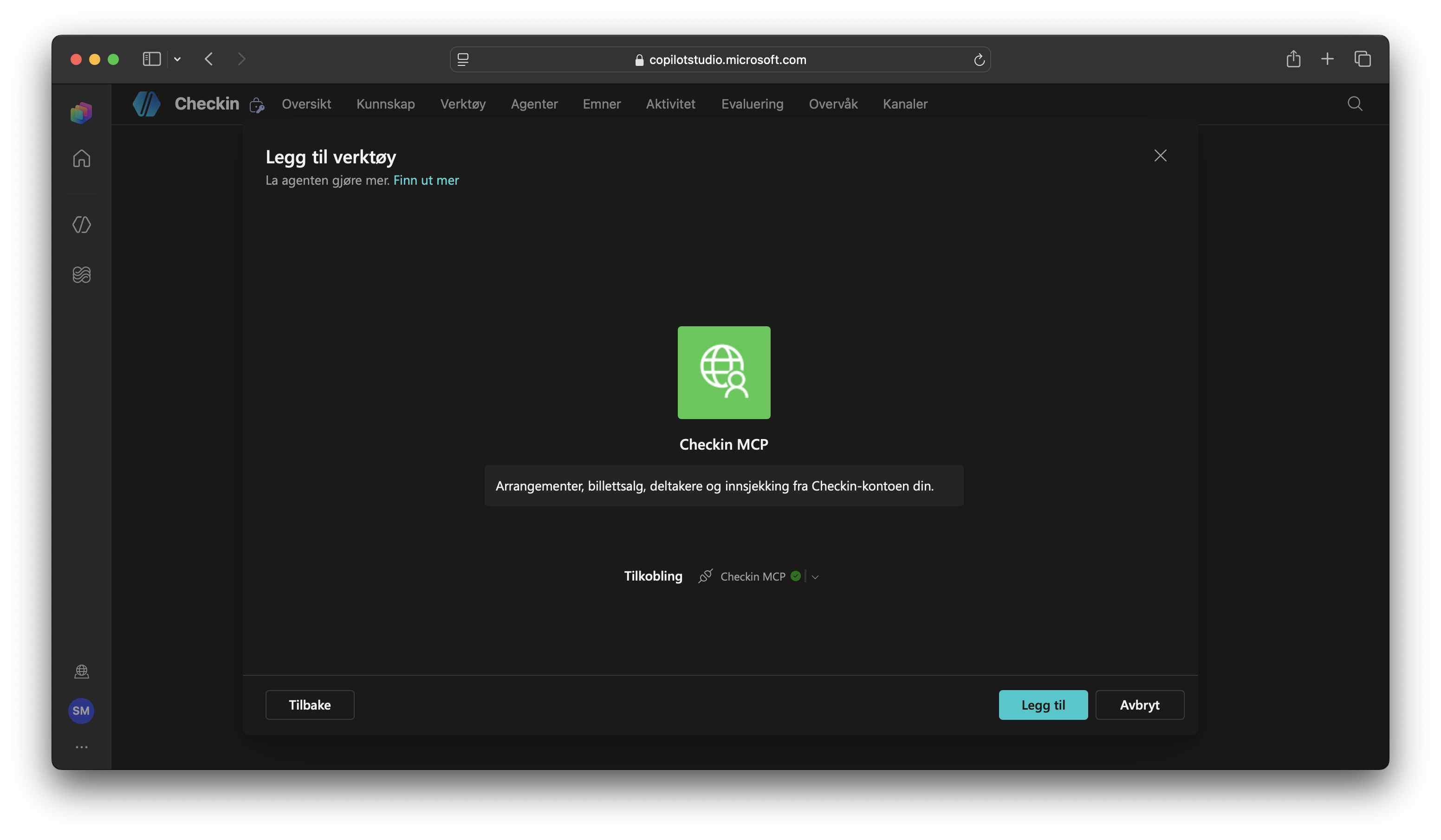Click the search magnifier icon
The width and height of the screenshot is (1441, 840).
[x=1355, y=103]
